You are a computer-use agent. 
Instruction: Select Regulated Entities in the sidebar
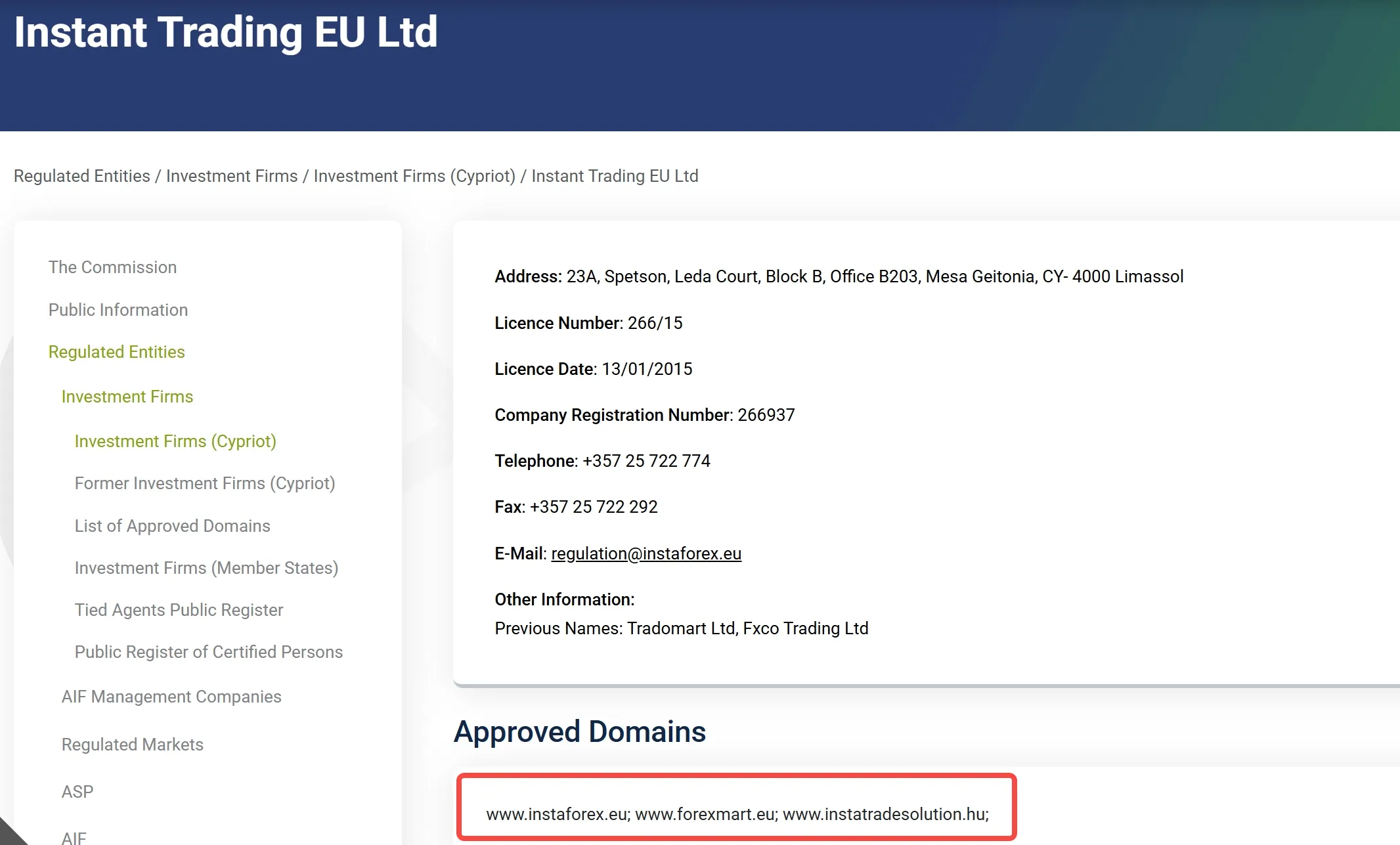coord(117,352)
